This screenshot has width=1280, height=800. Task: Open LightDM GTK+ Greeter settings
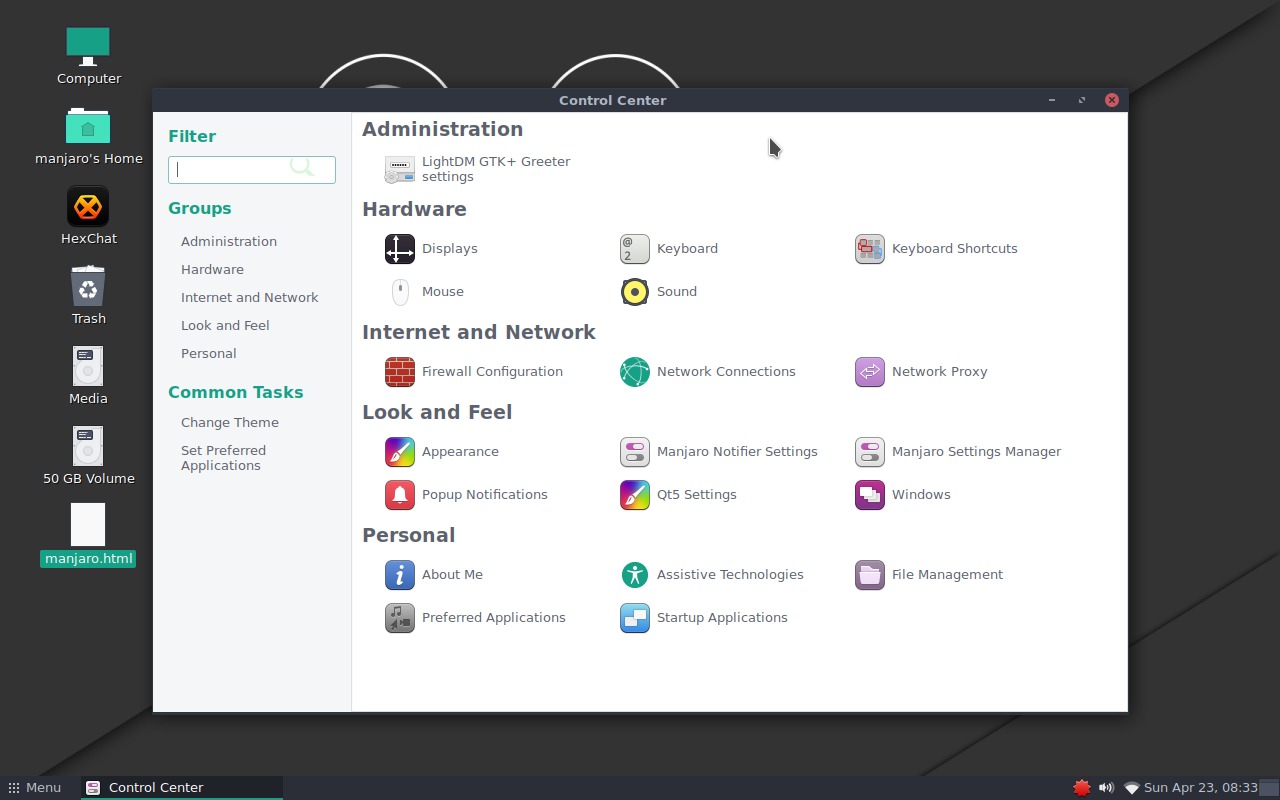pyautogui.click(x=480, y=168)
